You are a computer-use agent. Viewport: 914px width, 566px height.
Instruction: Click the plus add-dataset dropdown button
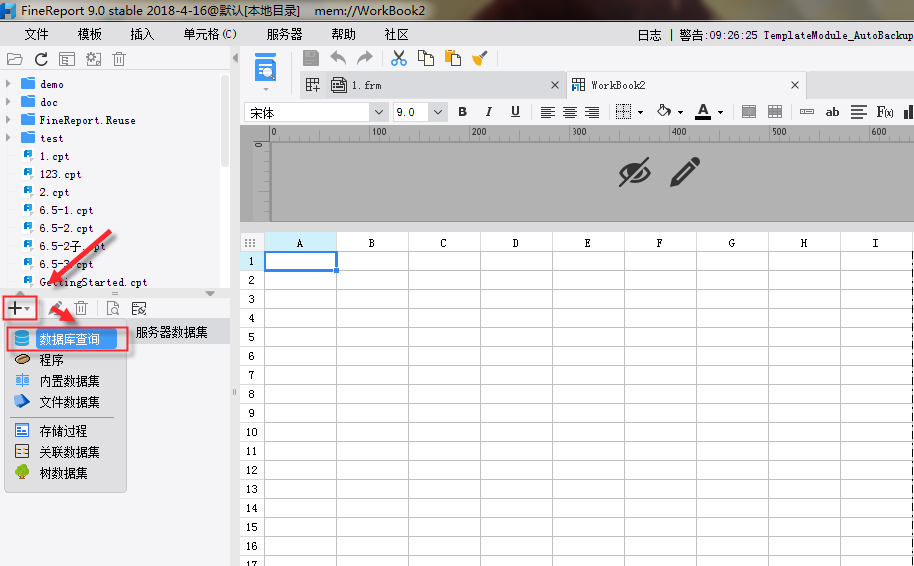tap(20, 308)
